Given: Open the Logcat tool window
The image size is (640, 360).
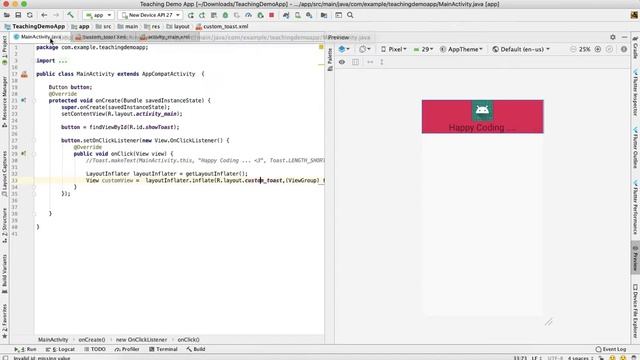Looking at the screenshot, I should pyautogui.click(x=60, y=349).
